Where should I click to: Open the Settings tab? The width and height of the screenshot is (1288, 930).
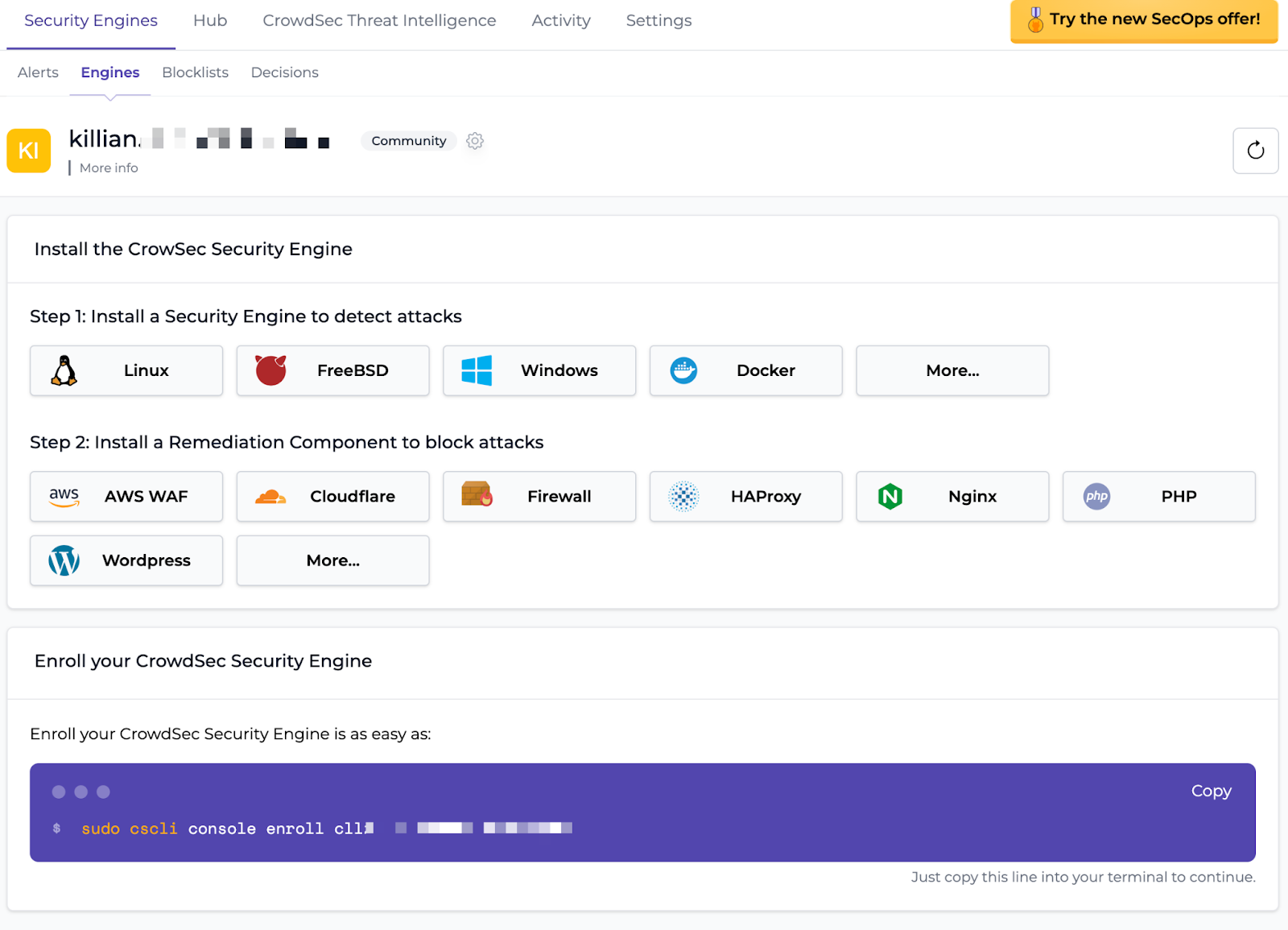click(658, 21)
